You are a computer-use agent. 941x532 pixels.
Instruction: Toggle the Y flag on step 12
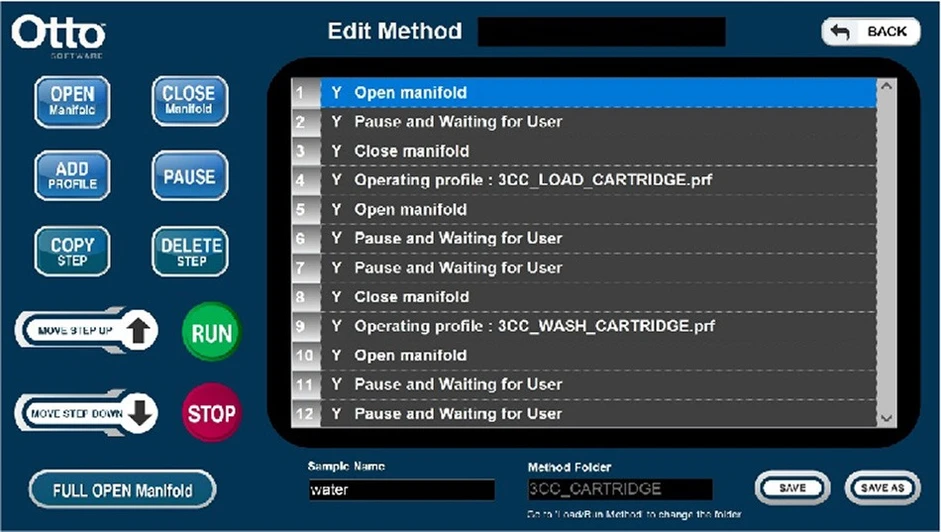[x=337, y=414]
